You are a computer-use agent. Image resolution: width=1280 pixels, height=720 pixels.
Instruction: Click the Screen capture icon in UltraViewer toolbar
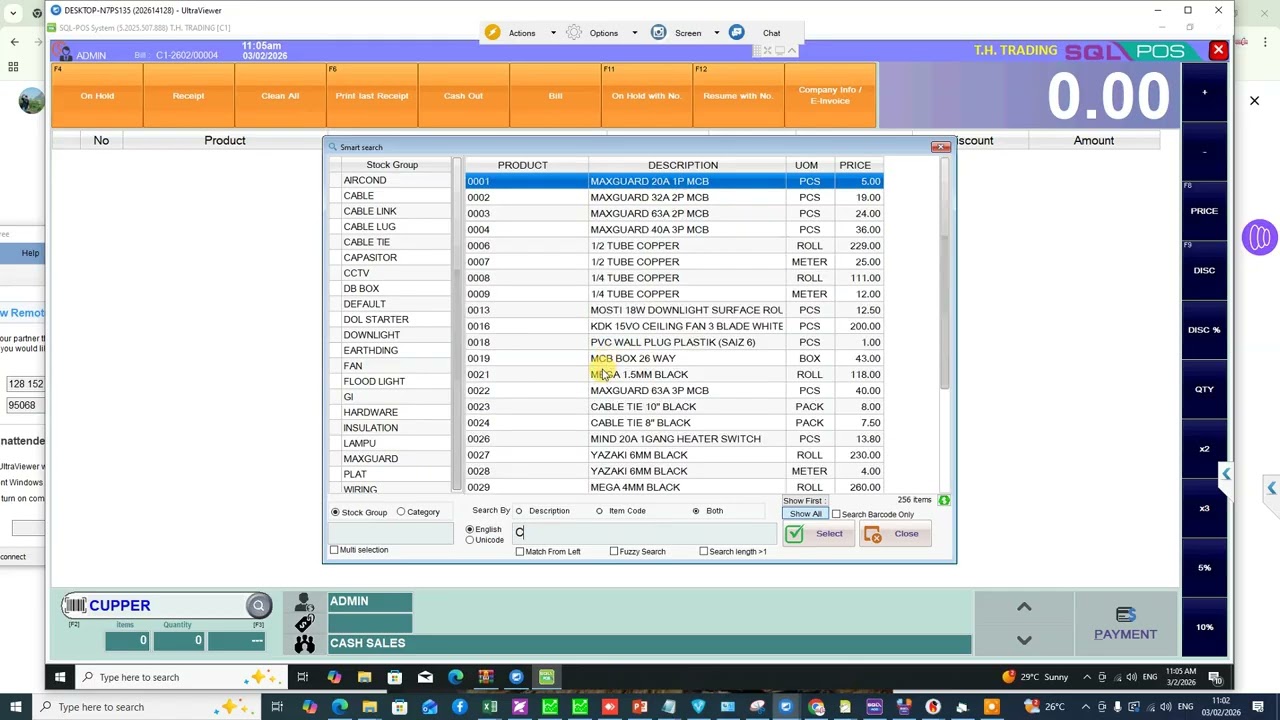658,33
